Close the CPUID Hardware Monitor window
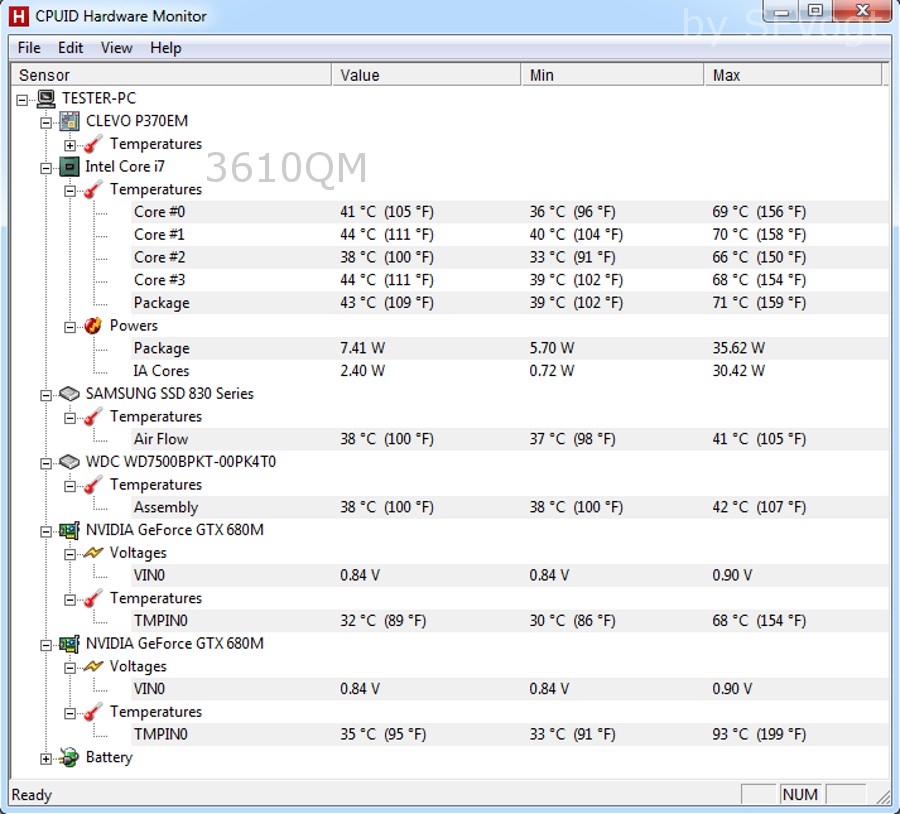900x814 pixels. (863, 11)
